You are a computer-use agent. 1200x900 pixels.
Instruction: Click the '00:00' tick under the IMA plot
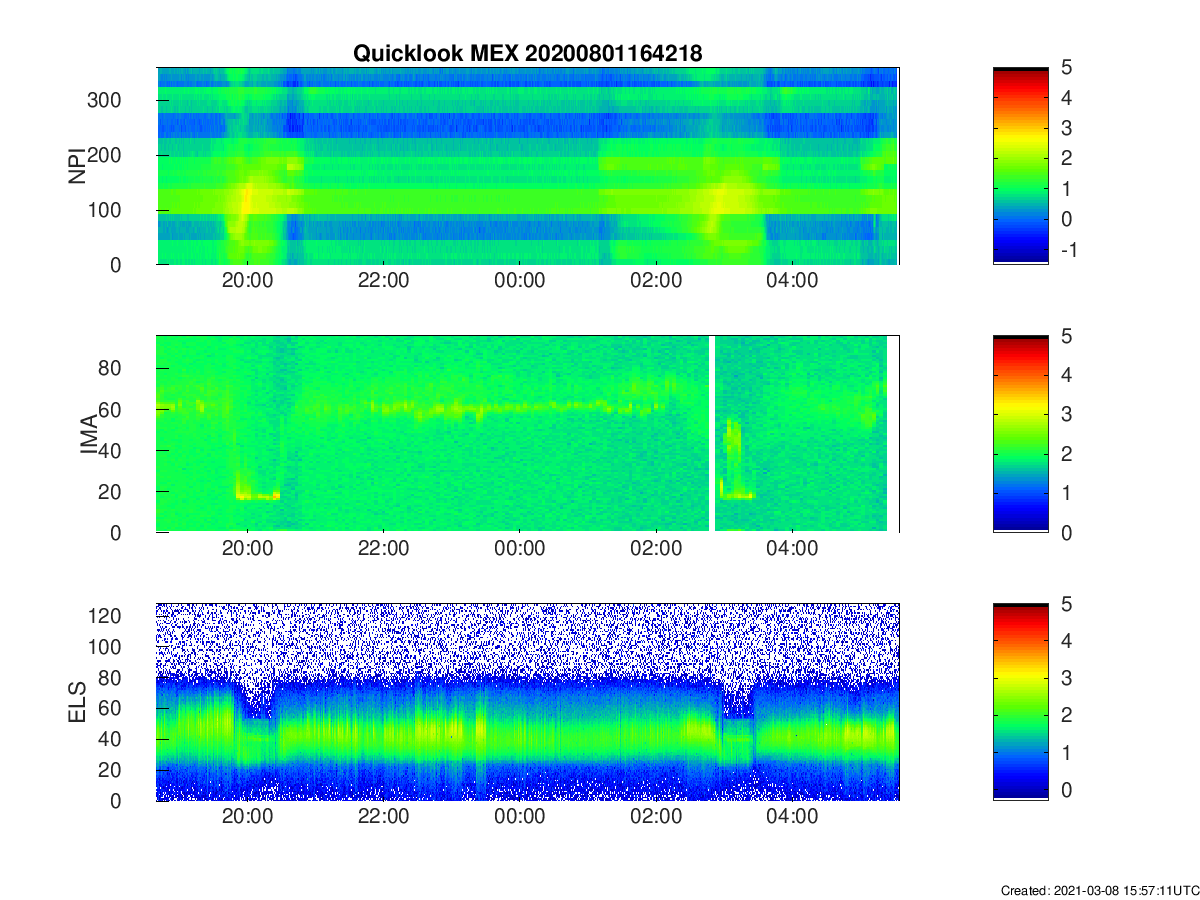click(x=520, y=549)
